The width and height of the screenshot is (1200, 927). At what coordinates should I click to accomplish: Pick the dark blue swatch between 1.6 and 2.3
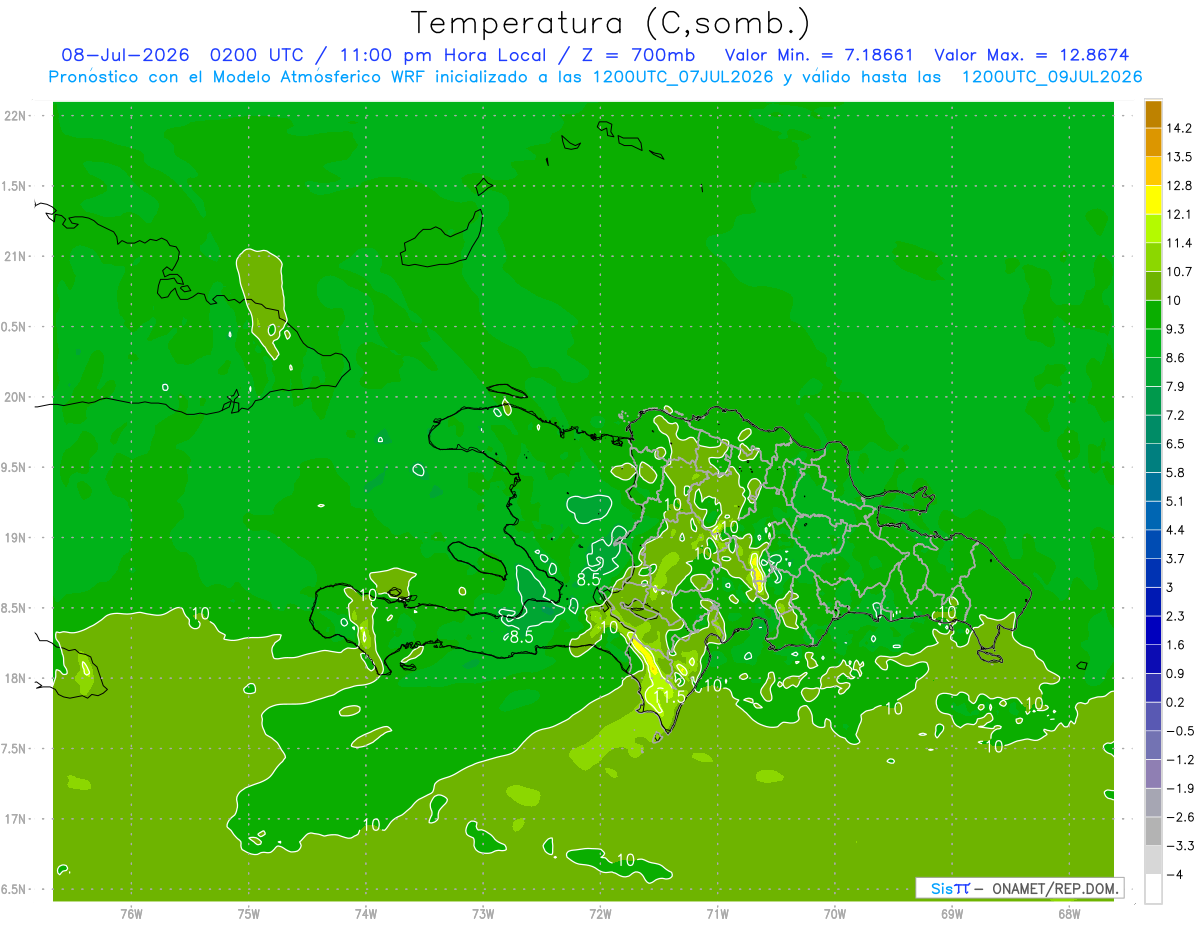[1153, 630]
